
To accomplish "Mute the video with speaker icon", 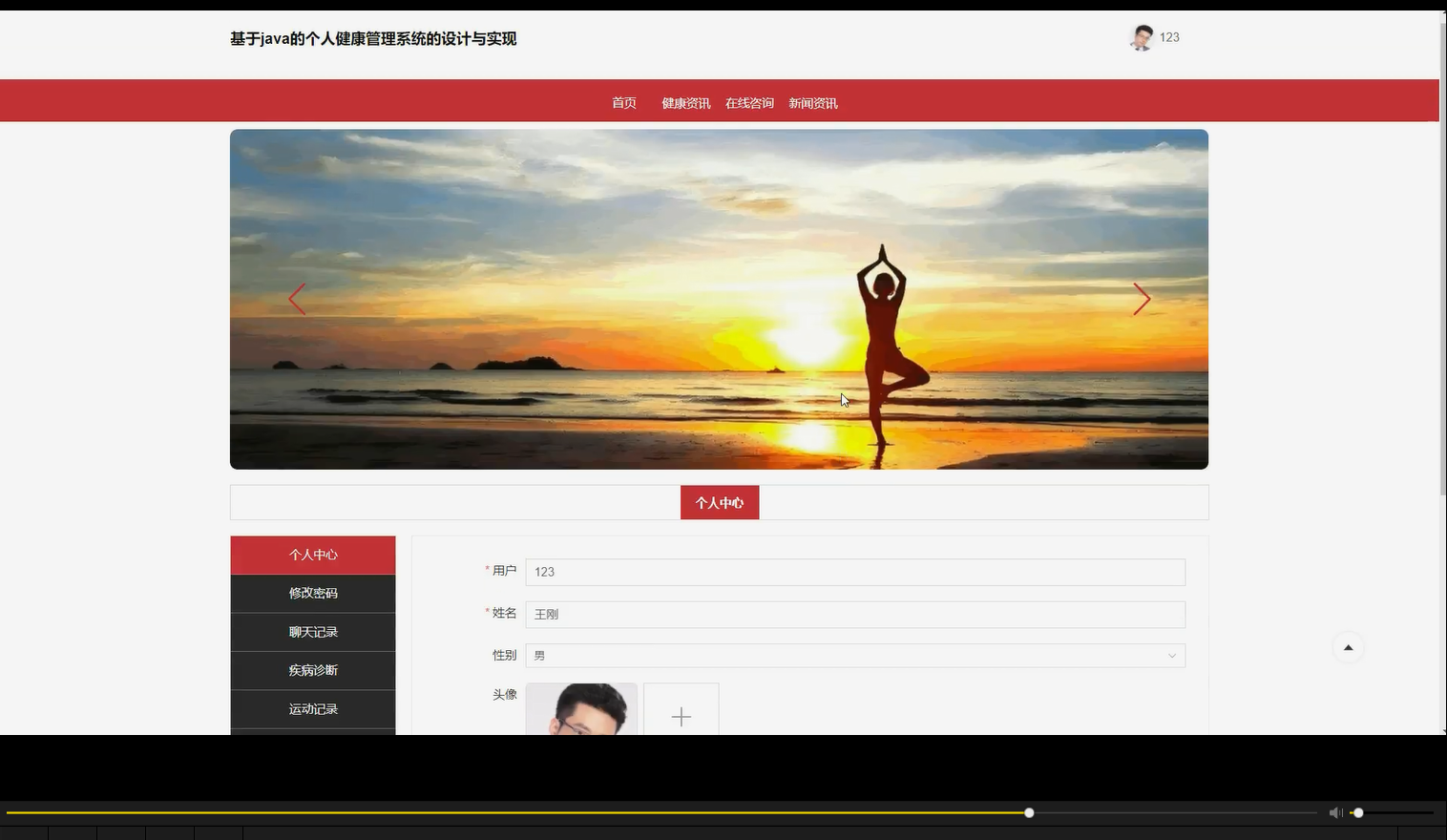I will (1335, 813).
